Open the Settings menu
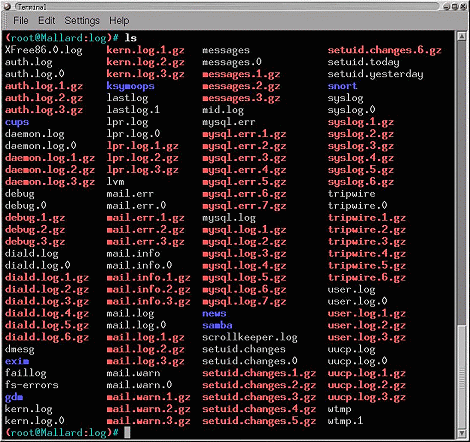Screen dimensions: 470x442 [82, 21]
